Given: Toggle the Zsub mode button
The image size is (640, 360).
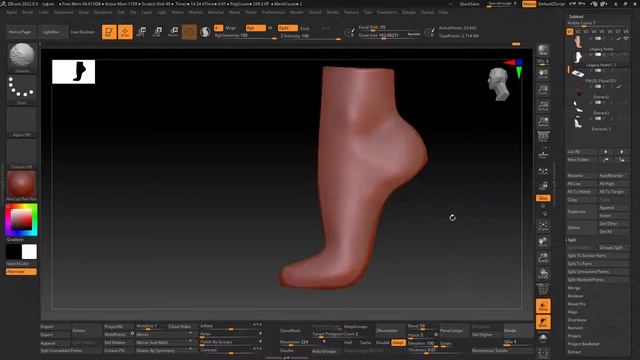Looking at the screenshot, I should [x=304, y=28].
